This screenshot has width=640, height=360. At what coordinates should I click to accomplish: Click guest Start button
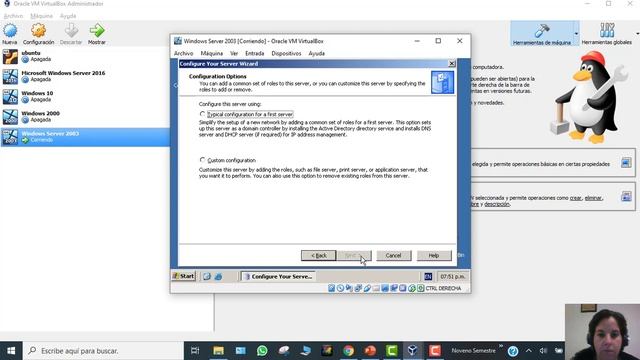184,276
